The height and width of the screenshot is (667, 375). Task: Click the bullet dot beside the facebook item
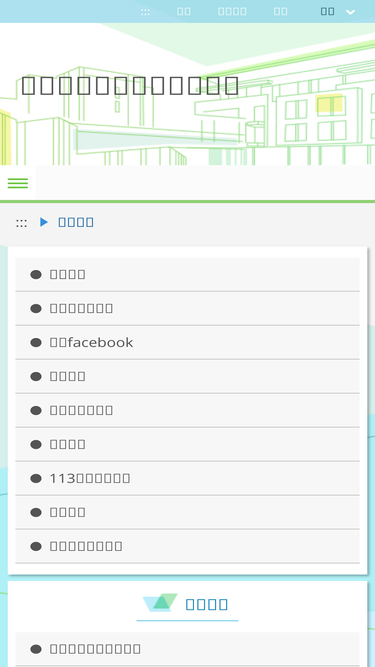tap(36, 342)
